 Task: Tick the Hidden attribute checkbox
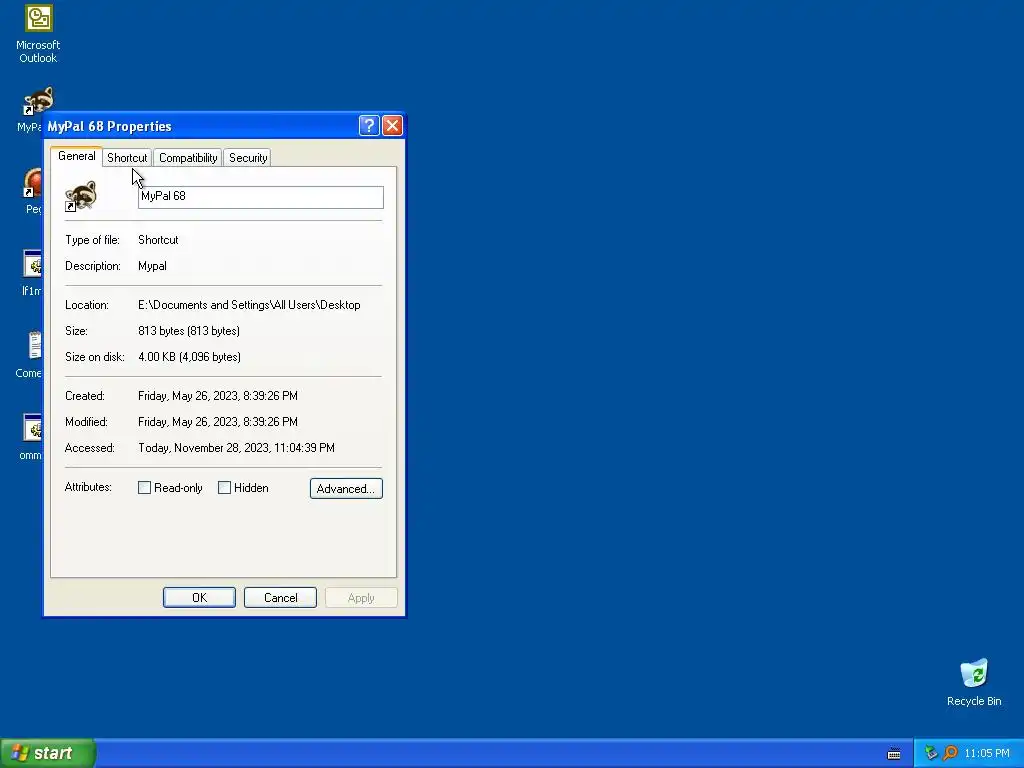click(x=224, y=488)
